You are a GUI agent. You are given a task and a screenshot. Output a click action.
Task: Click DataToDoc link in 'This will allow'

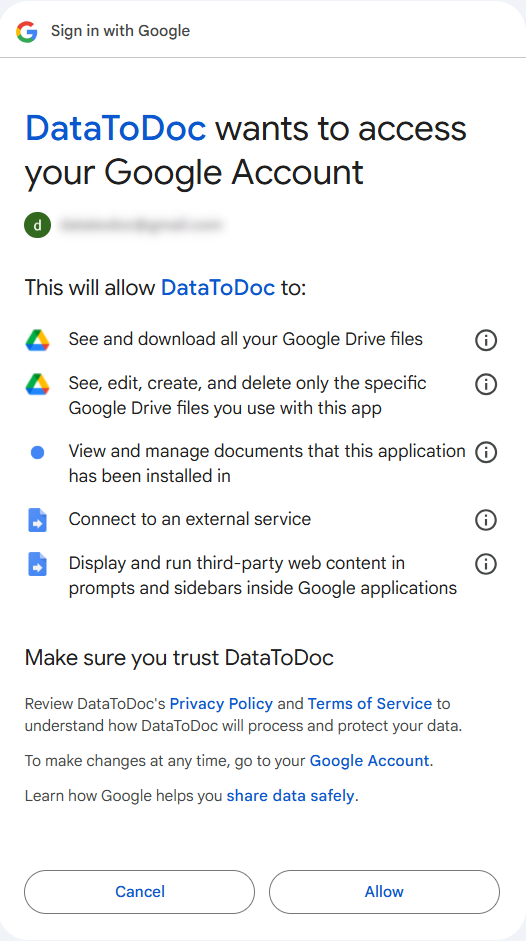[218, 288]
